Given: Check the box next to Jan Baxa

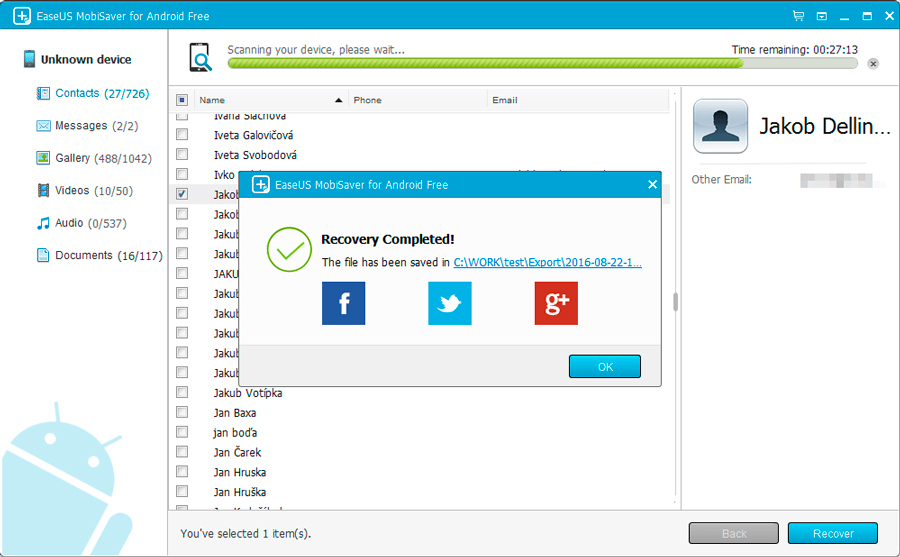Looking at the screenshot, I should click(182, 413).
